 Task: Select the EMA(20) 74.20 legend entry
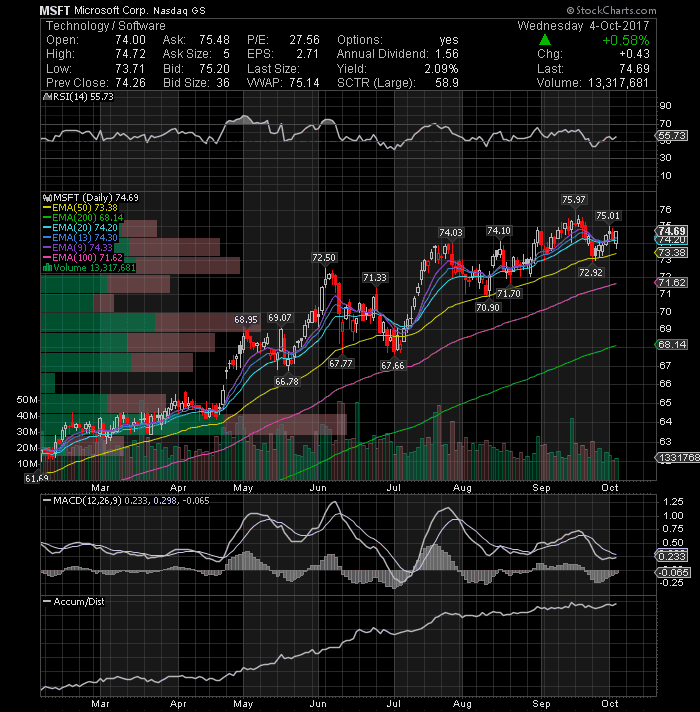[80, 227]
